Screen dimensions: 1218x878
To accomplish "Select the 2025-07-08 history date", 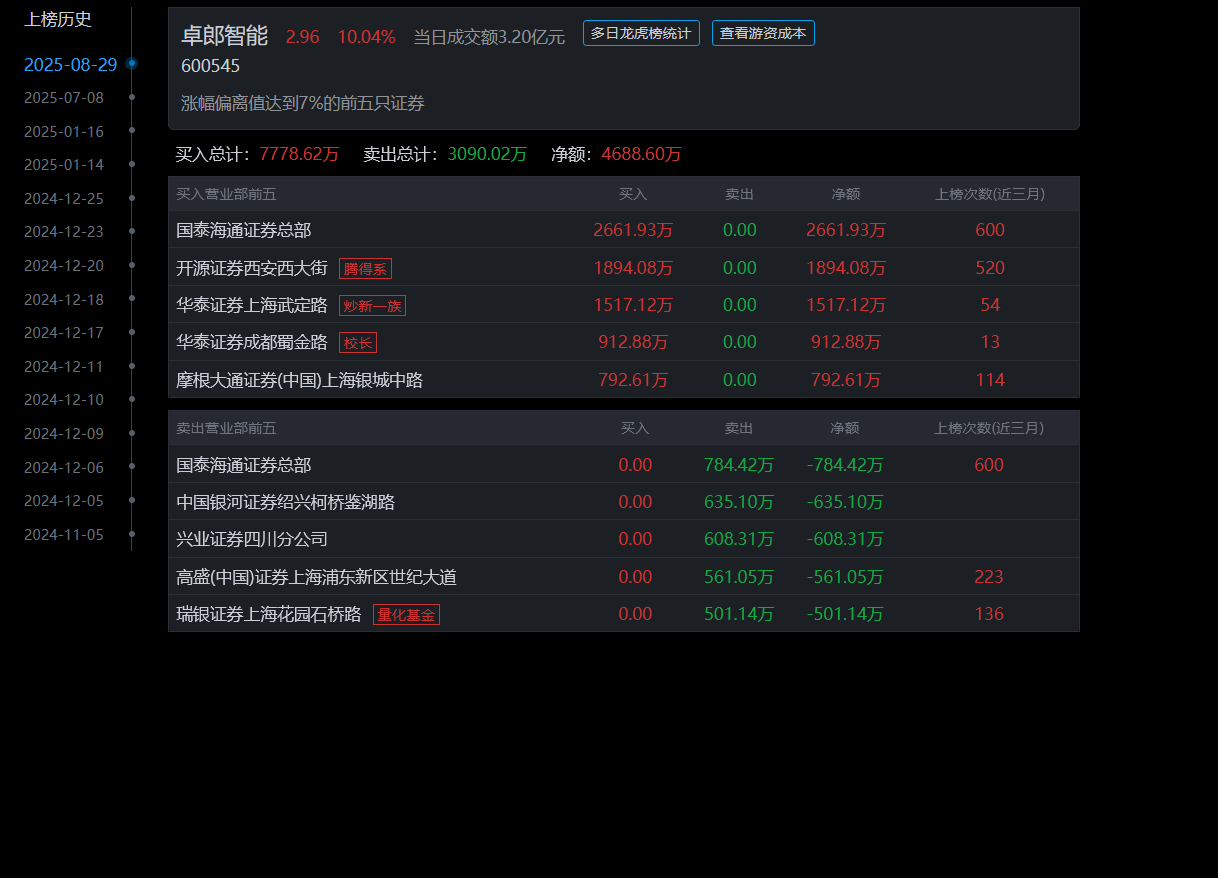I will (64, 98).
